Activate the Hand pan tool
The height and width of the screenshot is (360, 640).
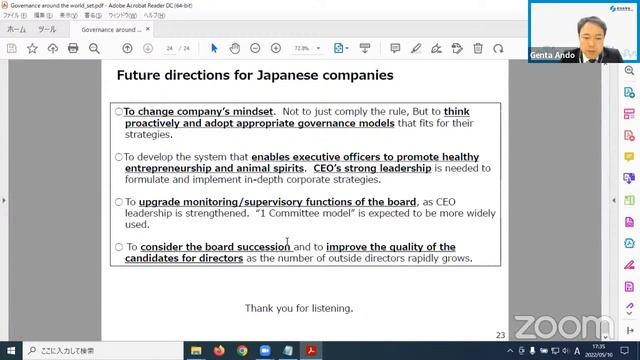click(235, 48)
